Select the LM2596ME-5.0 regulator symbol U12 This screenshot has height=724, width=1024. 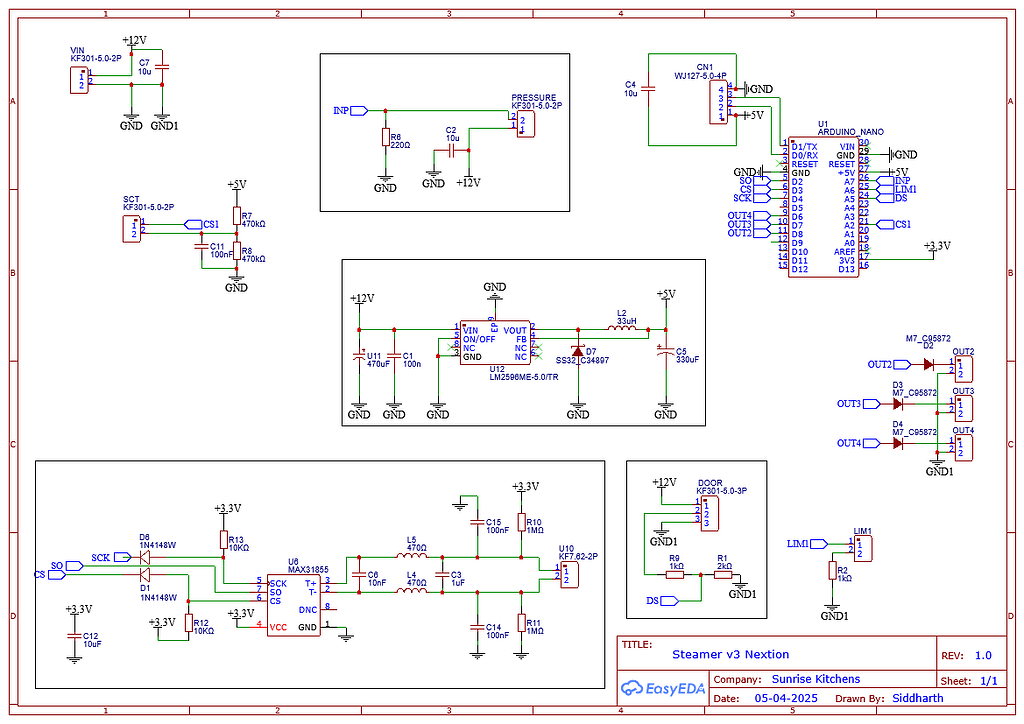(x=493, y=340)
